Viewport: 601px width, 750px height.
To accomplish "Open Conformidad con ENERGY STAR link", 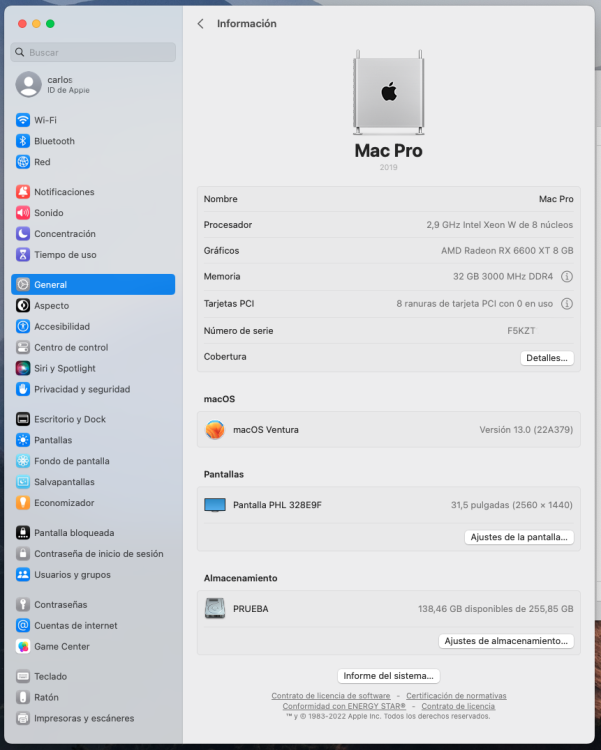I will click(x=344, y=706).
